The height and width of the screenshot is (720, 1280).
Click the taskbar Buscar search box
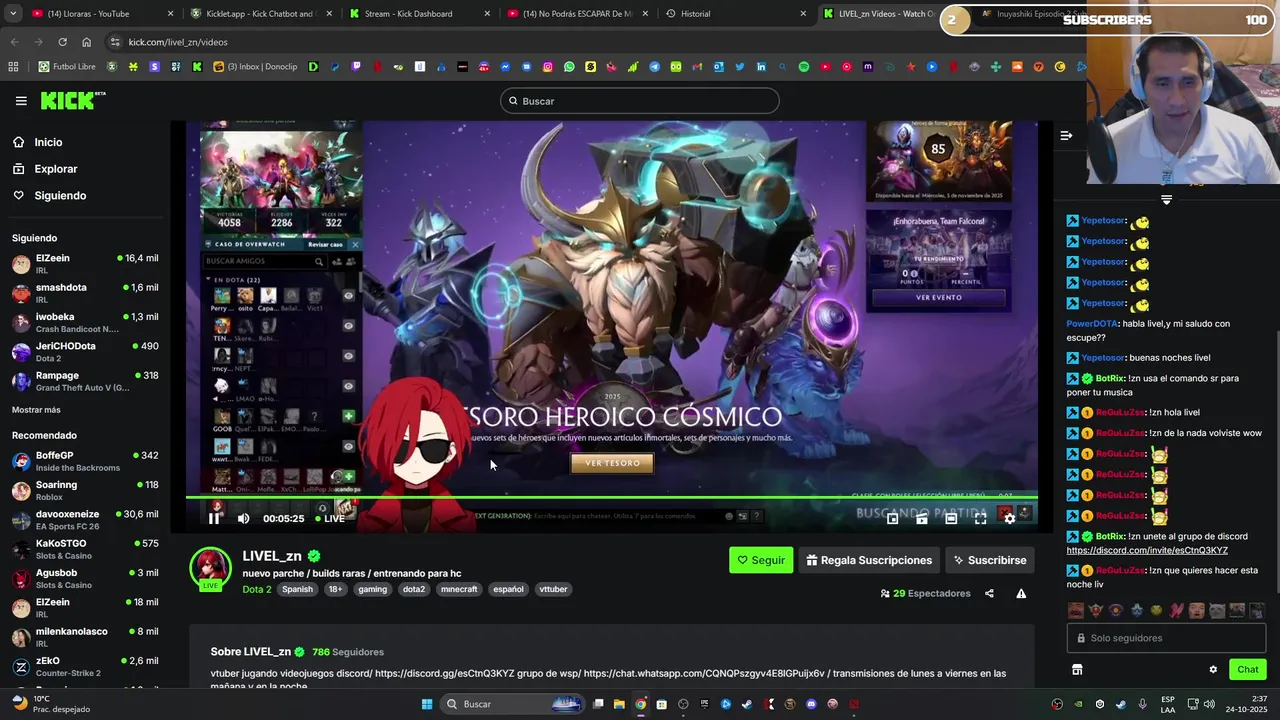(x=514, y=704)
